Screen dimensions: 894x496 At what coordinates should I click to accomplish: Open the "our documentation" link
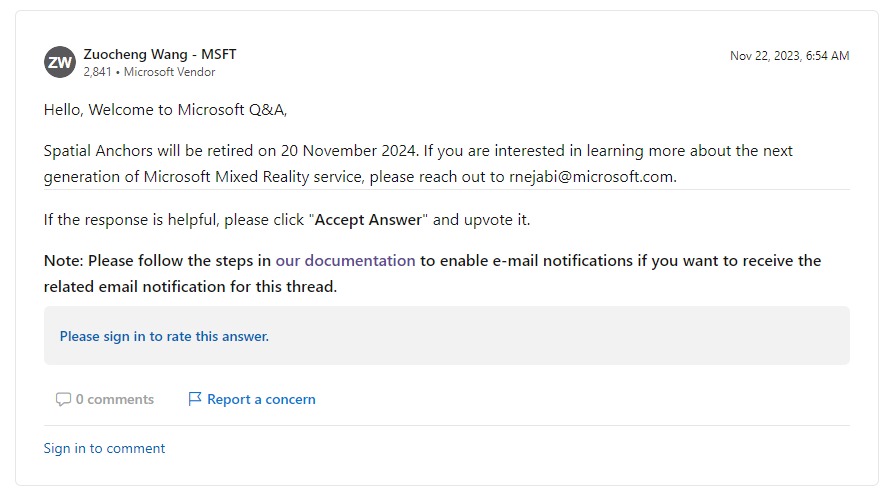(x=345, y=261)
